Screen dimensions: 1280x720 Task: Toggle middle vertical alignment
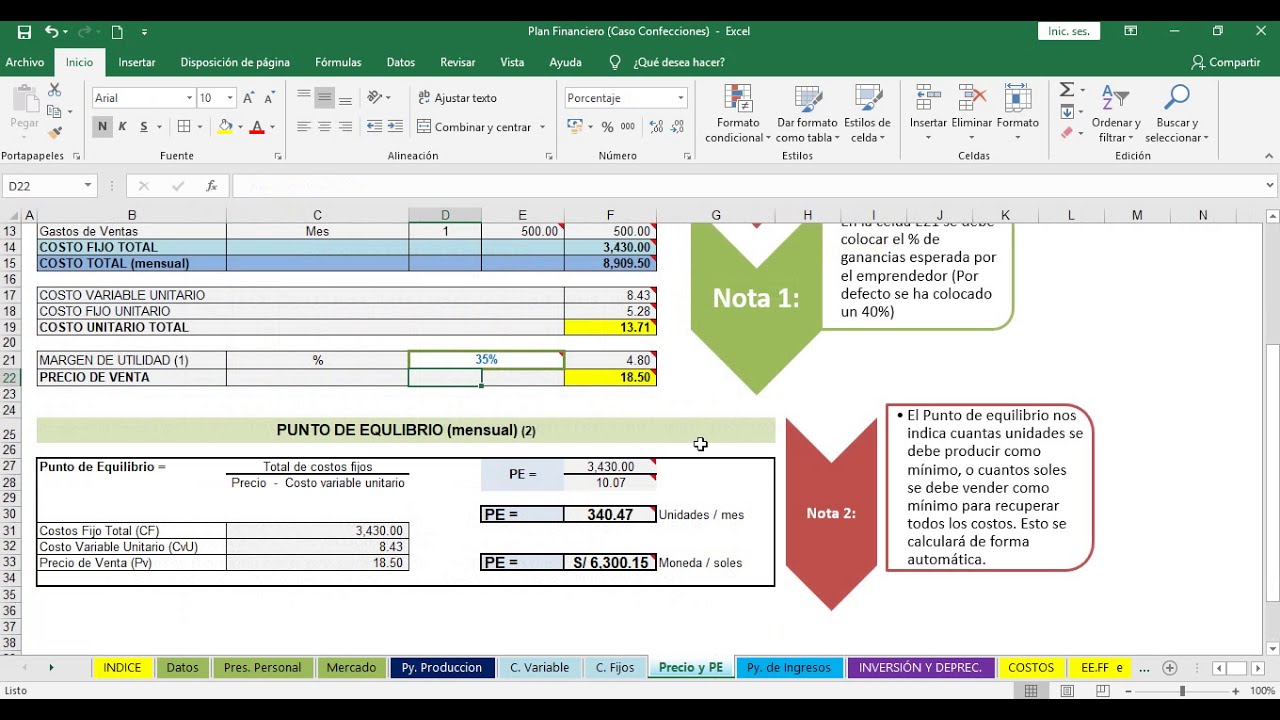[x=324, y=98]
